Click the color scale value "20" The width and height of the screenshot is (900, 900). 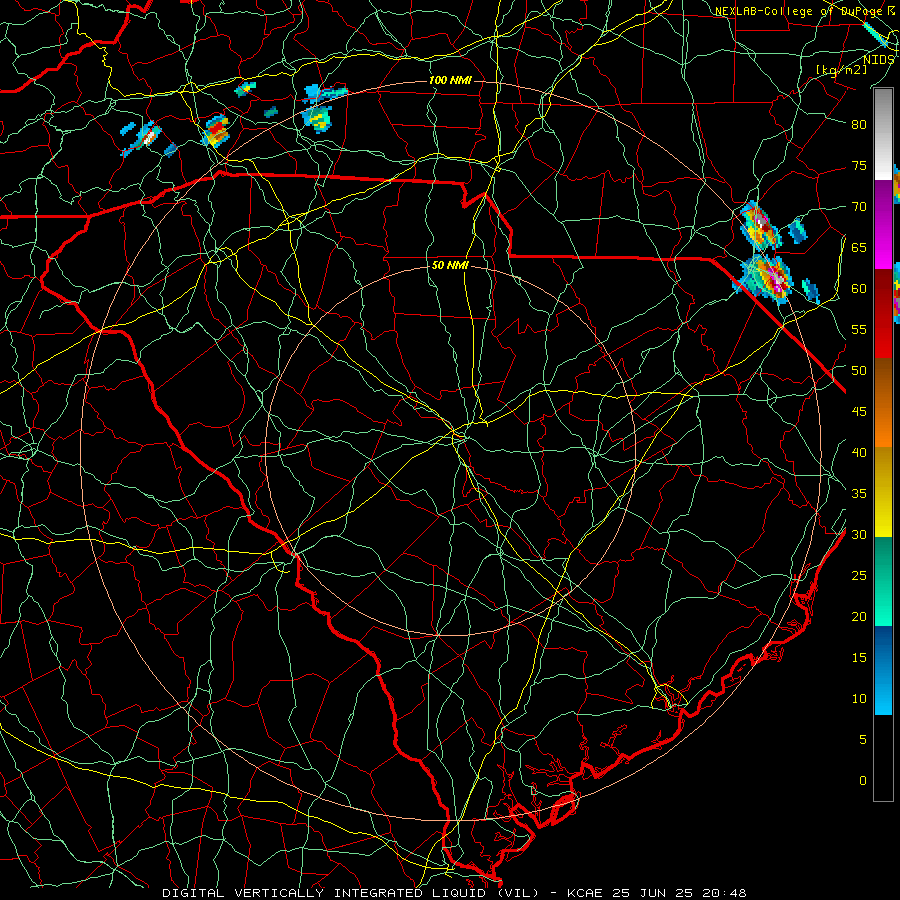point(859,617)
